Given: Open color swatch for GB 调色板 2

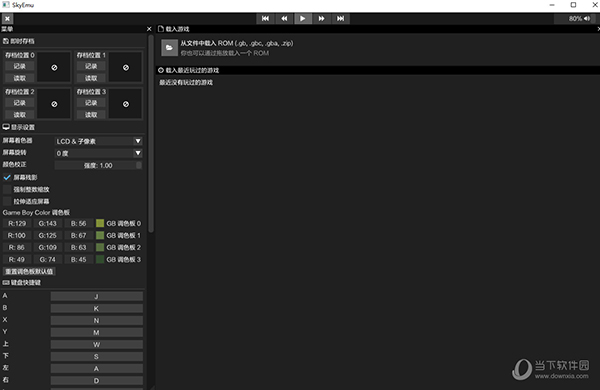Looking at the screenshot, I should (100, 247).
